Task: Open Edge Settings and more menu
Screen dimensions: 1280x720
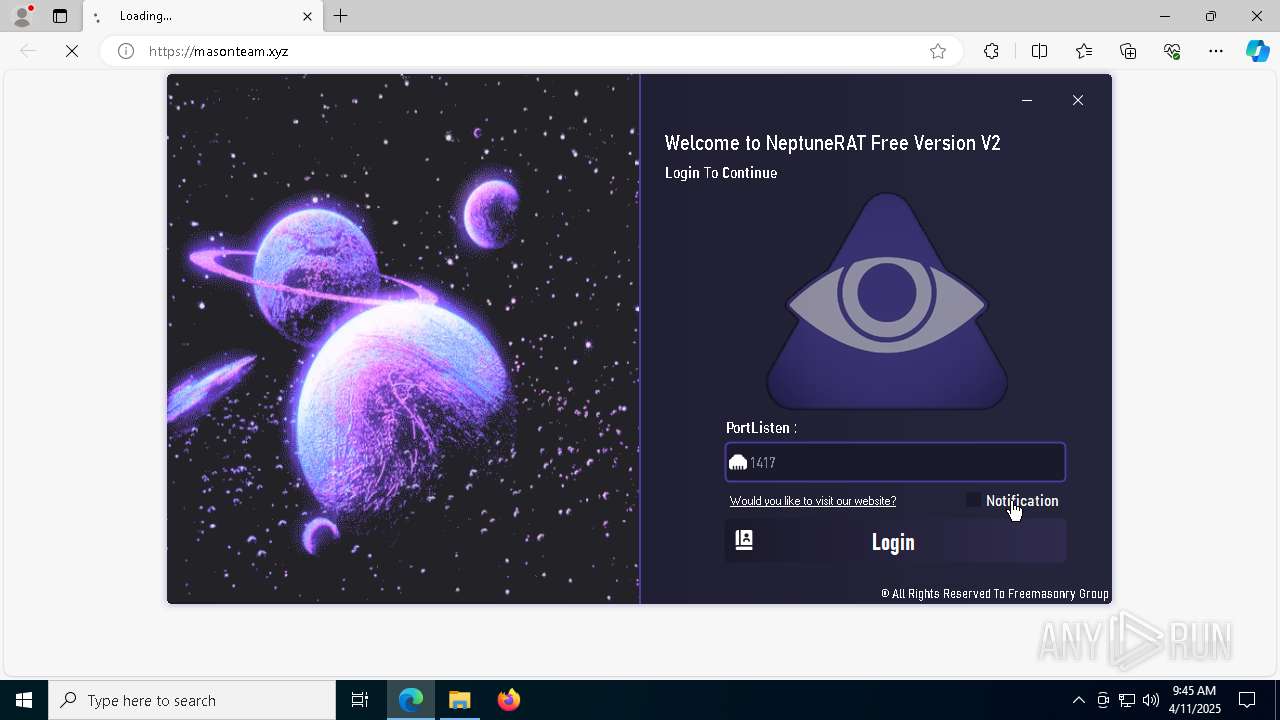Action: click(x=1216, y=51)
